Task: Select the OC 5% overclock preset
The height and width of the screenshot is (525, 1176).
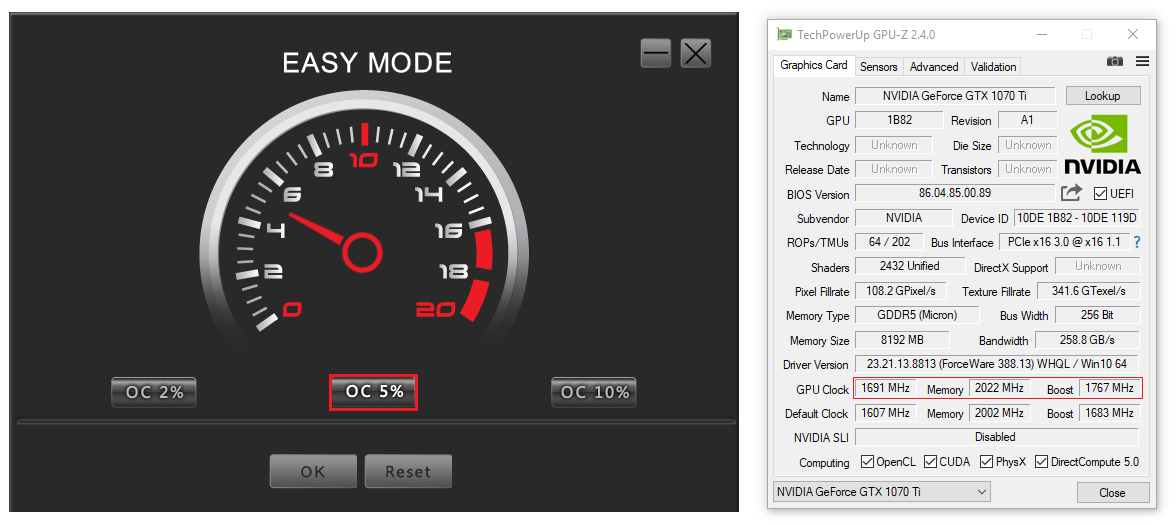Action: click(374, 392)
